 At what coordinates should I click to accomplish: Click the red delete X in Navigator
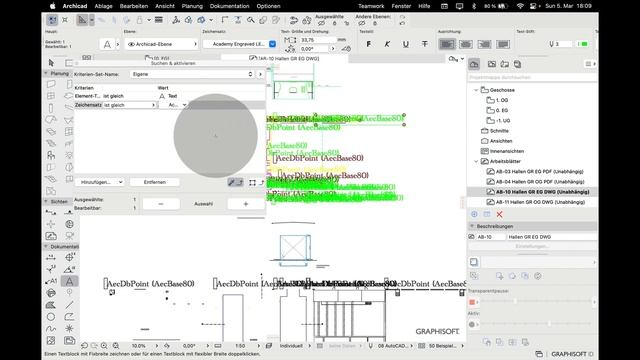pos(499,214)
